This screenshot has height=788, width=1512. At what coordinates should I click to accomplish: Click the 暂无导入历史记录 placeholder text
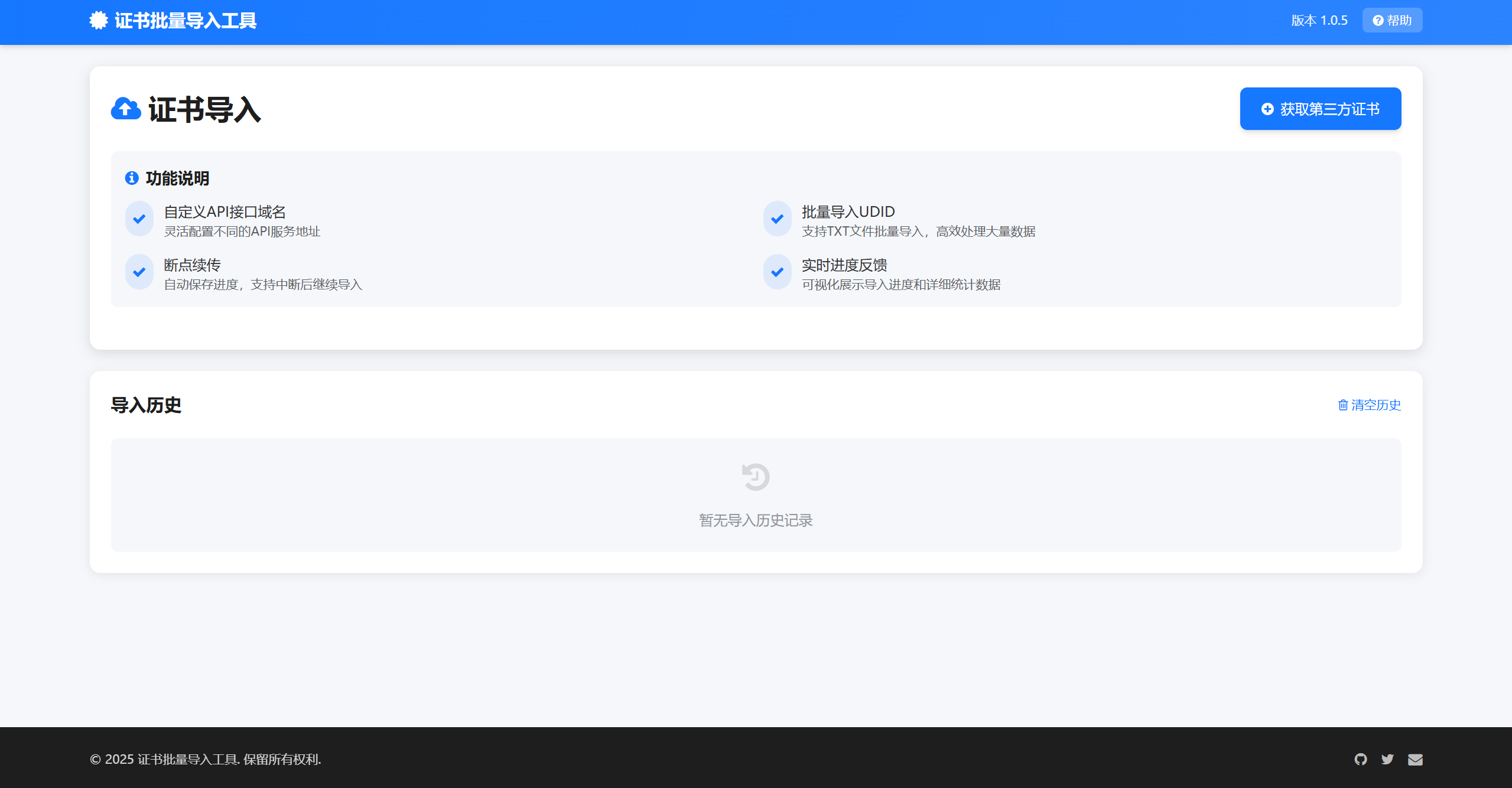point(756,520)
